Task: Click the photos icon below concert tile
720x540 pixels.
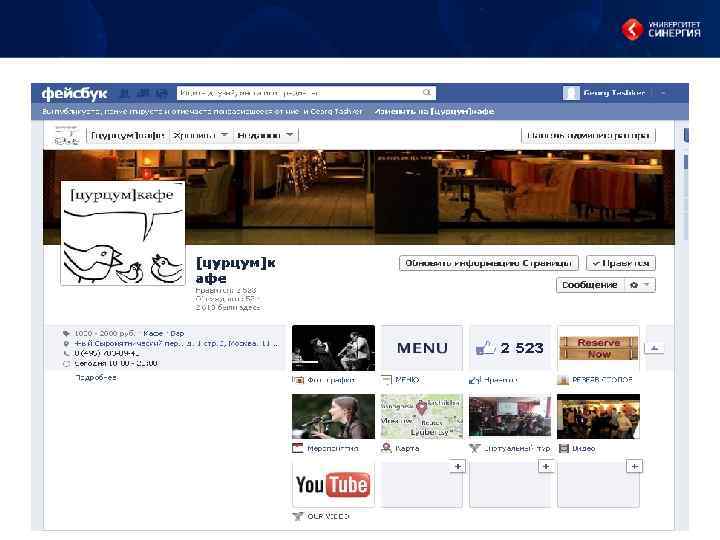Action: [298, 380]
